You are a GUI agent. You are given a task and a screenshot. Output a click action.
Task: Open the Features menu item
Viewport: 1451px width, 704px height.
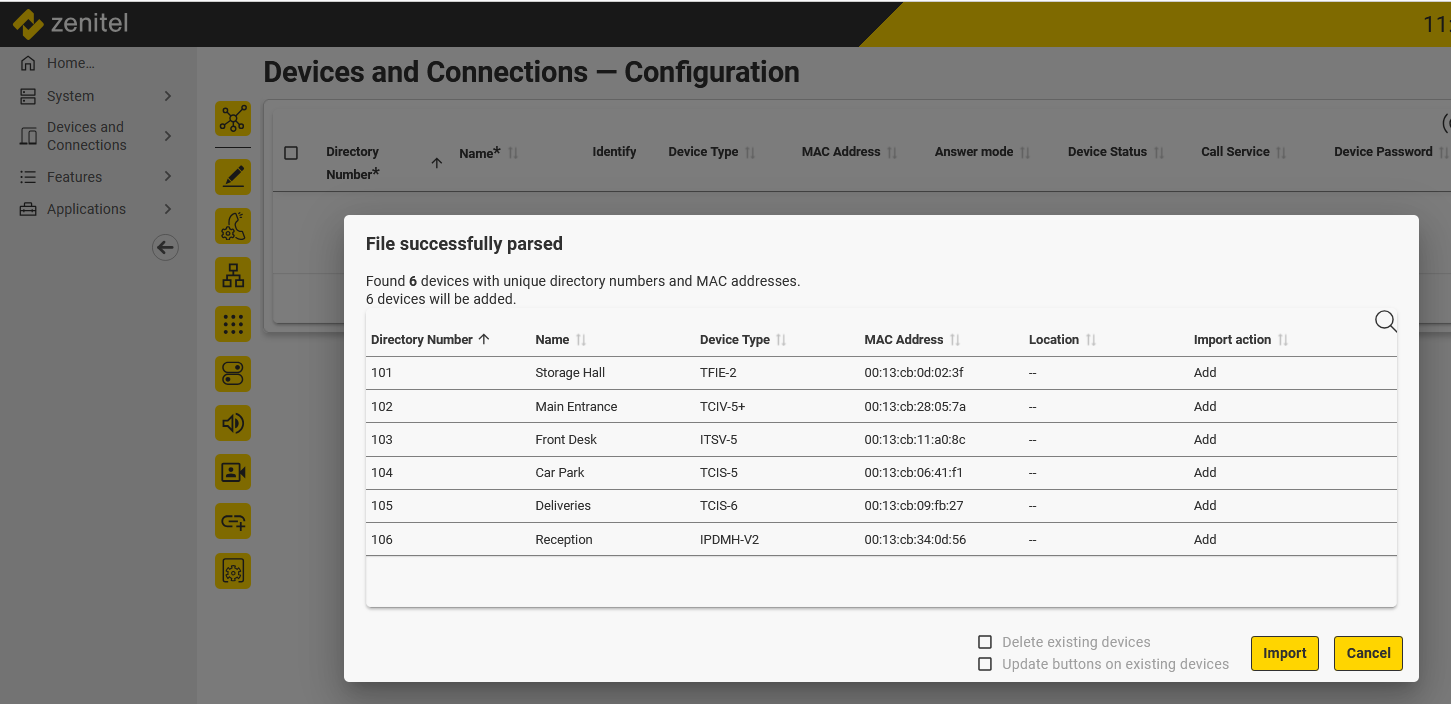tap(74, 177)
